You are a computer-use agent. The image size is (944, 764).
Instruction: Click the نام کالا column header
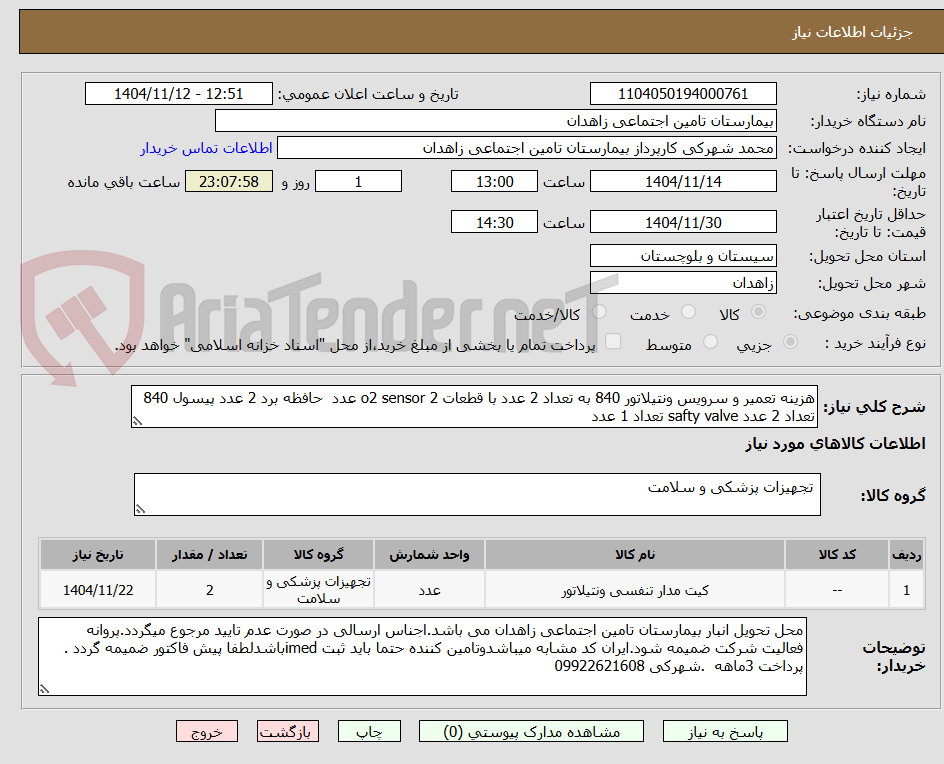point(635,554)
